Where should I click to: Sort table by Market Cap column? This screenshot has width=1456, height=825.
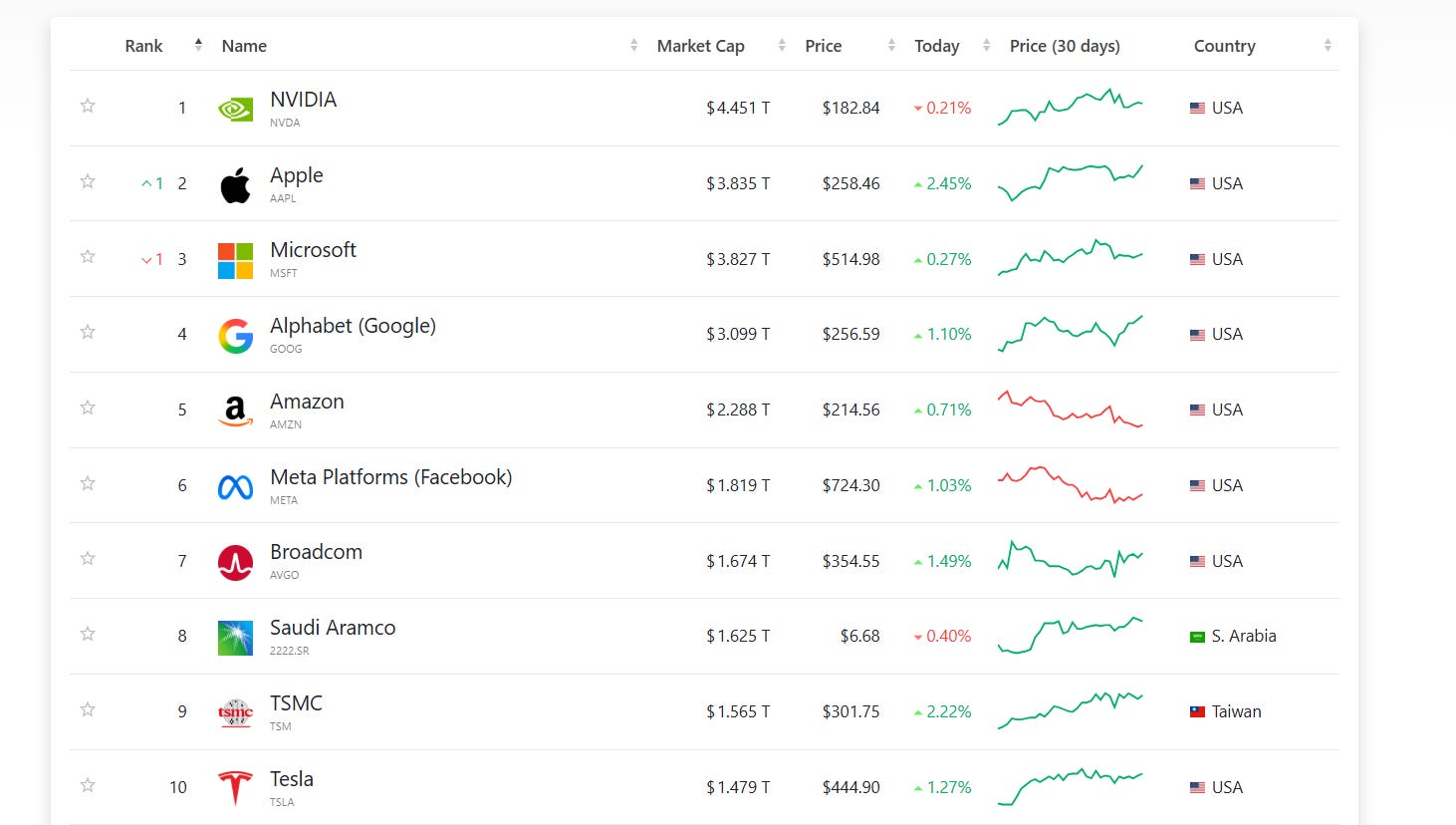[x=700, y=46]
